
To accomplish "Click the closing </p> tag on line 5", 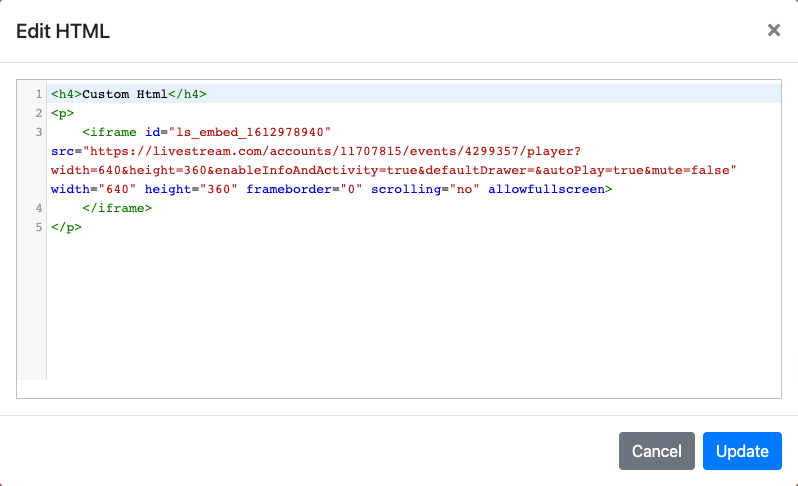I will coord(66,227).
